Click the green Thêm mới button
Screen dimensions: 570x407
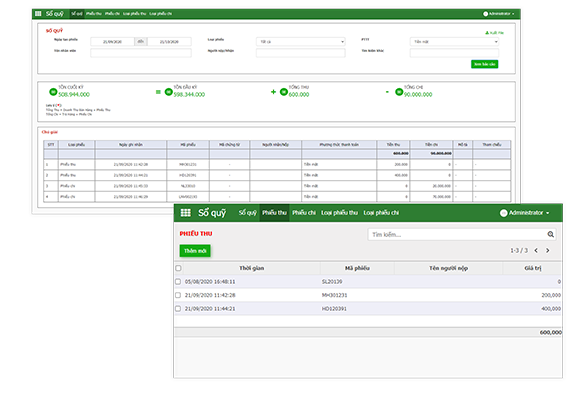195,251
